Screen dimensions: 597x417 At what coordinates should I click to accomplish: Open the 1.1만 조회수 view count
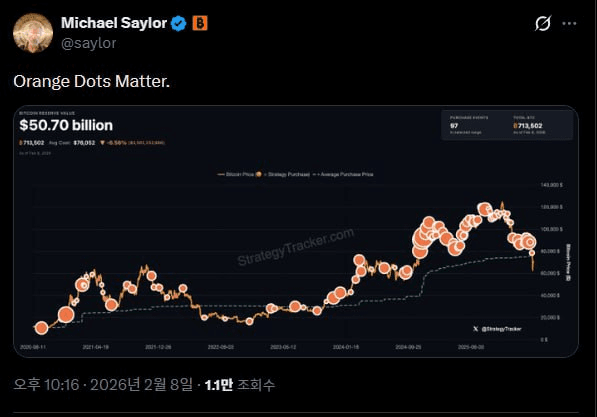coord(240,385)
